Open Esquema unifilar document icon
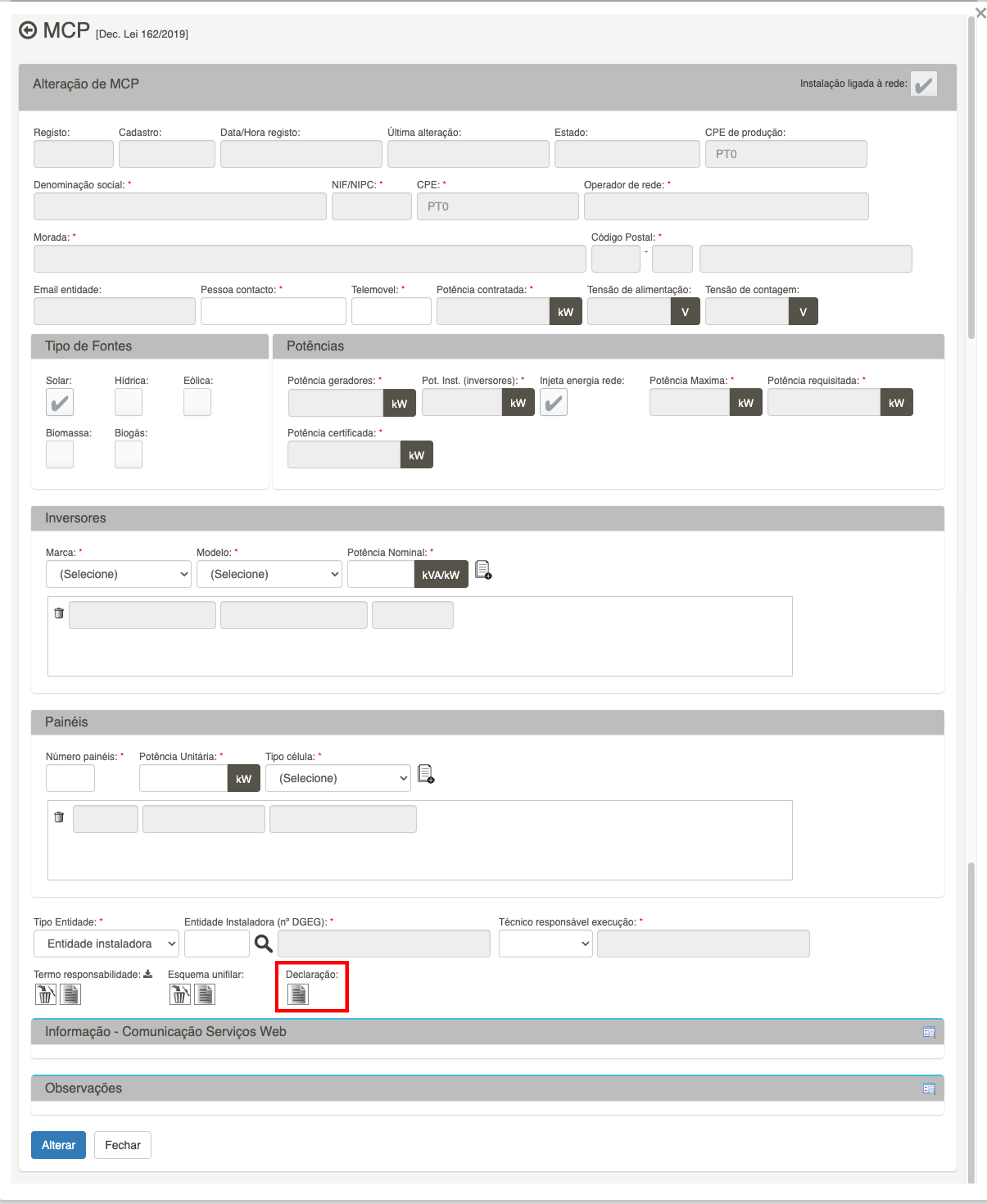The image size is (987, 1204). click(x=205, y=994)
